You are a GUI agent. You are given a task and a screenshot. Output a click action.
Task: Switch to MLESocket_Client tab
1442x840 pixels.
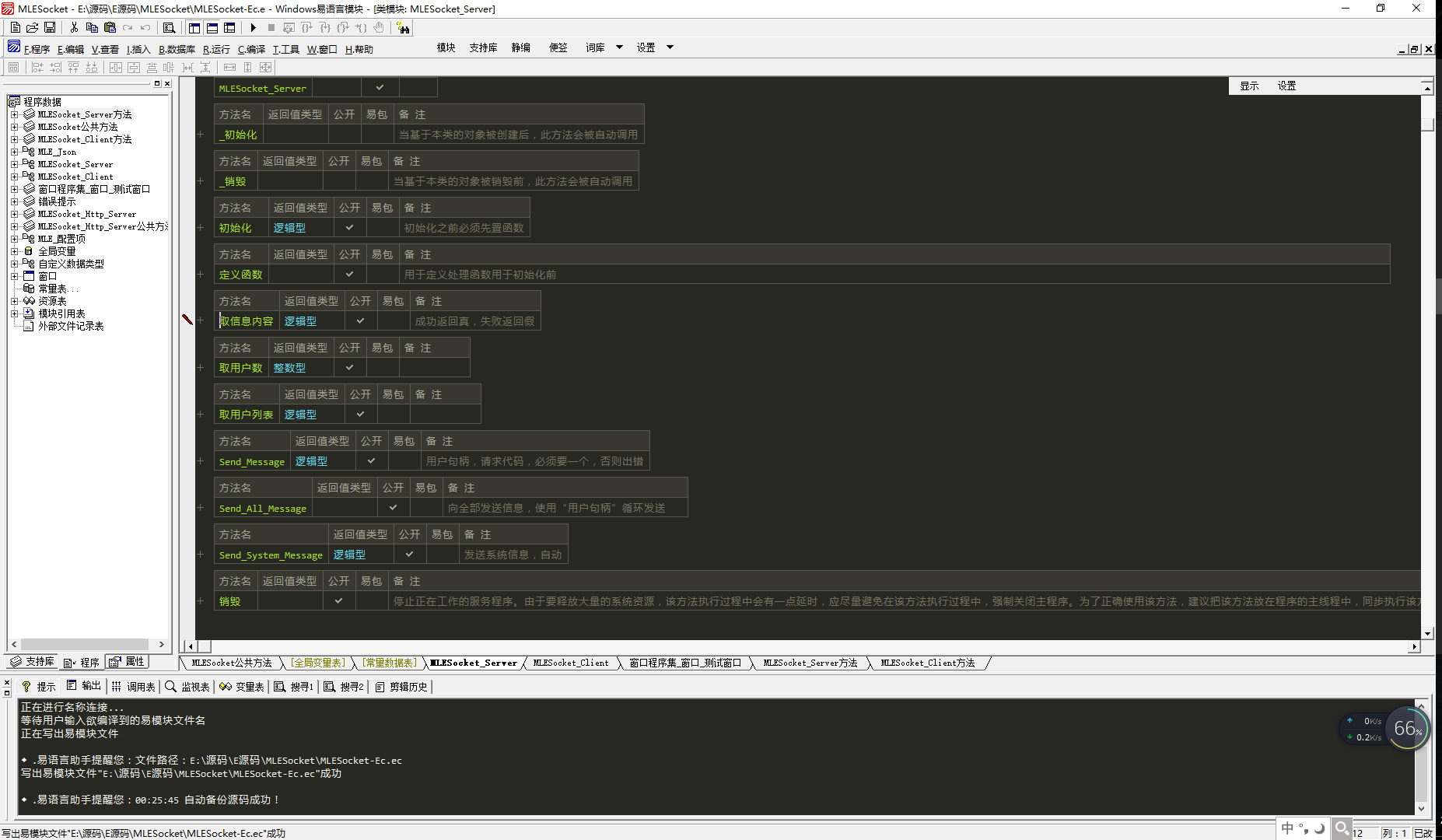(x=570, y=663)
